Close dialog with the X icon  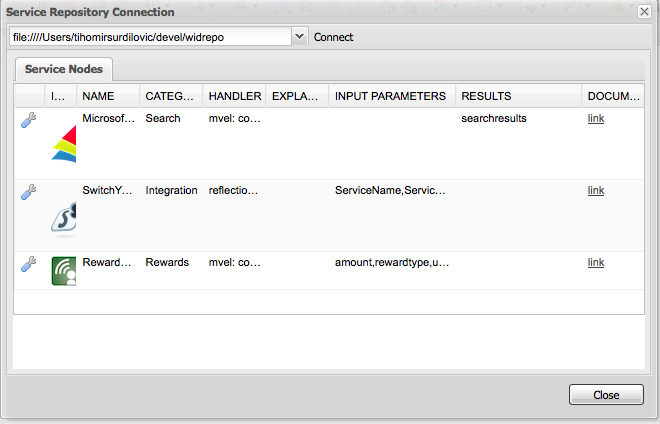click(x=645, y=12)
